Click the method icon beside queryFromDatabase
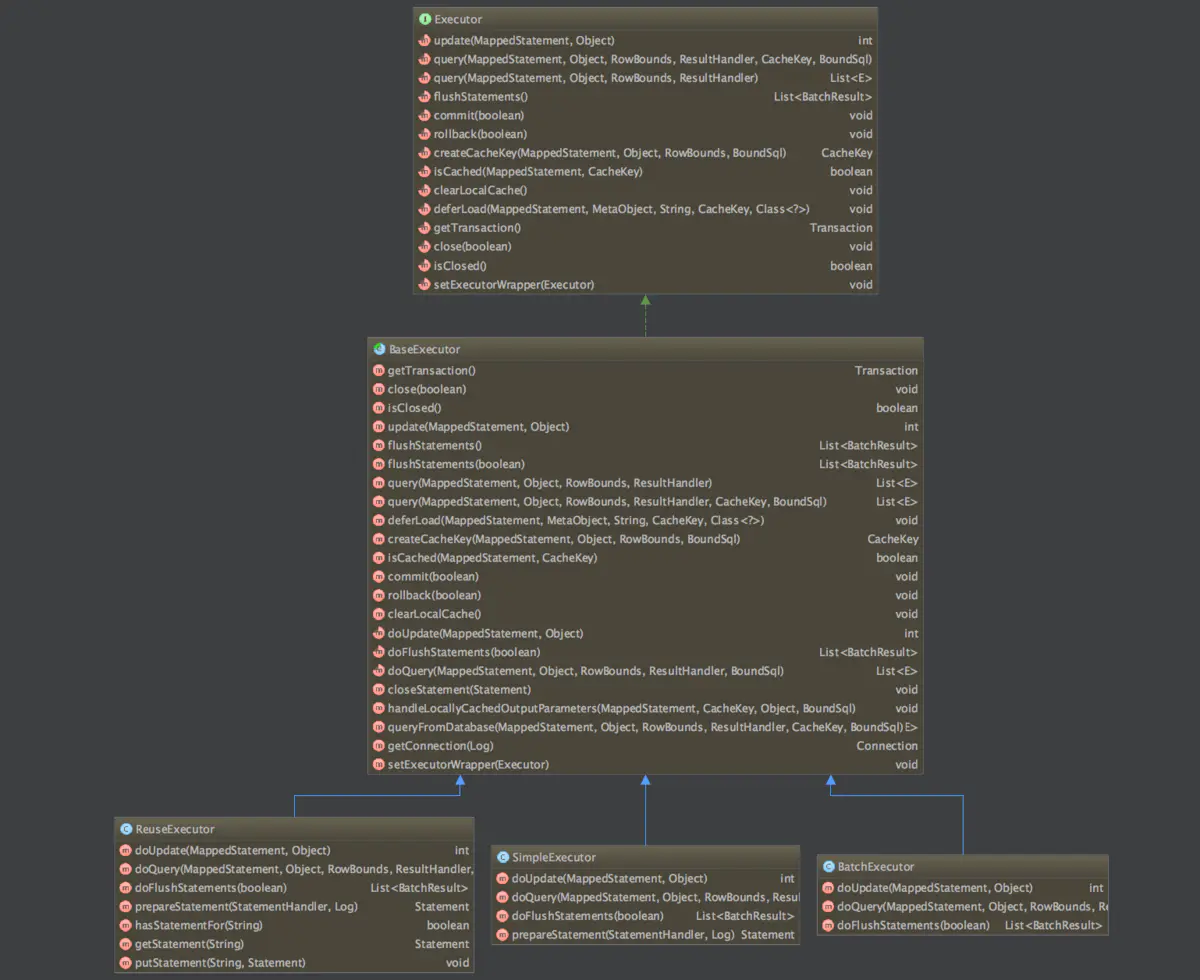Image resolution: width=1200 pixels, height=980 pixels. point(379,727)
